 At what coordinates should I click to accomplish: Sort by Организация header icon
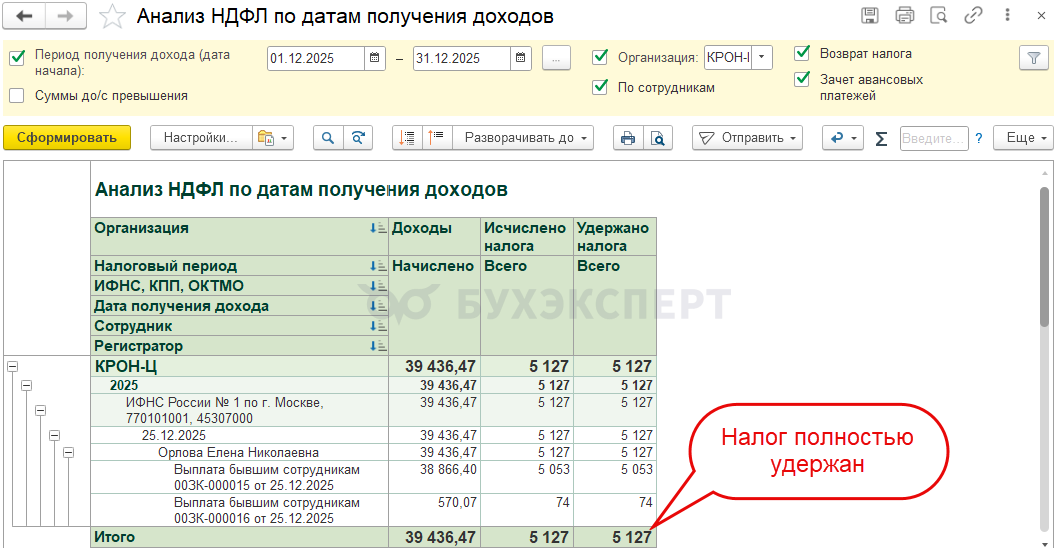tap(377, 229)
